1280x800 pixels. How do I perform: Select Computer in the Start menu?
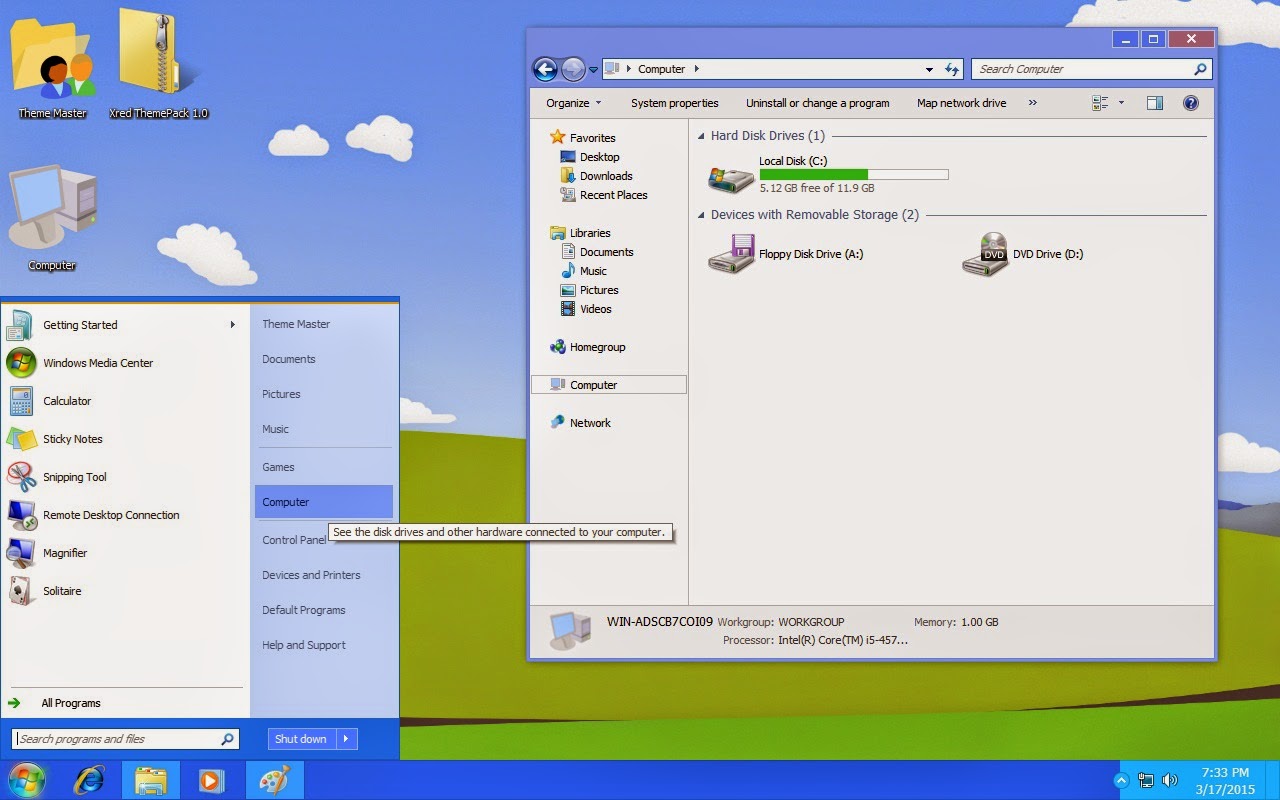tap(324, 502)
